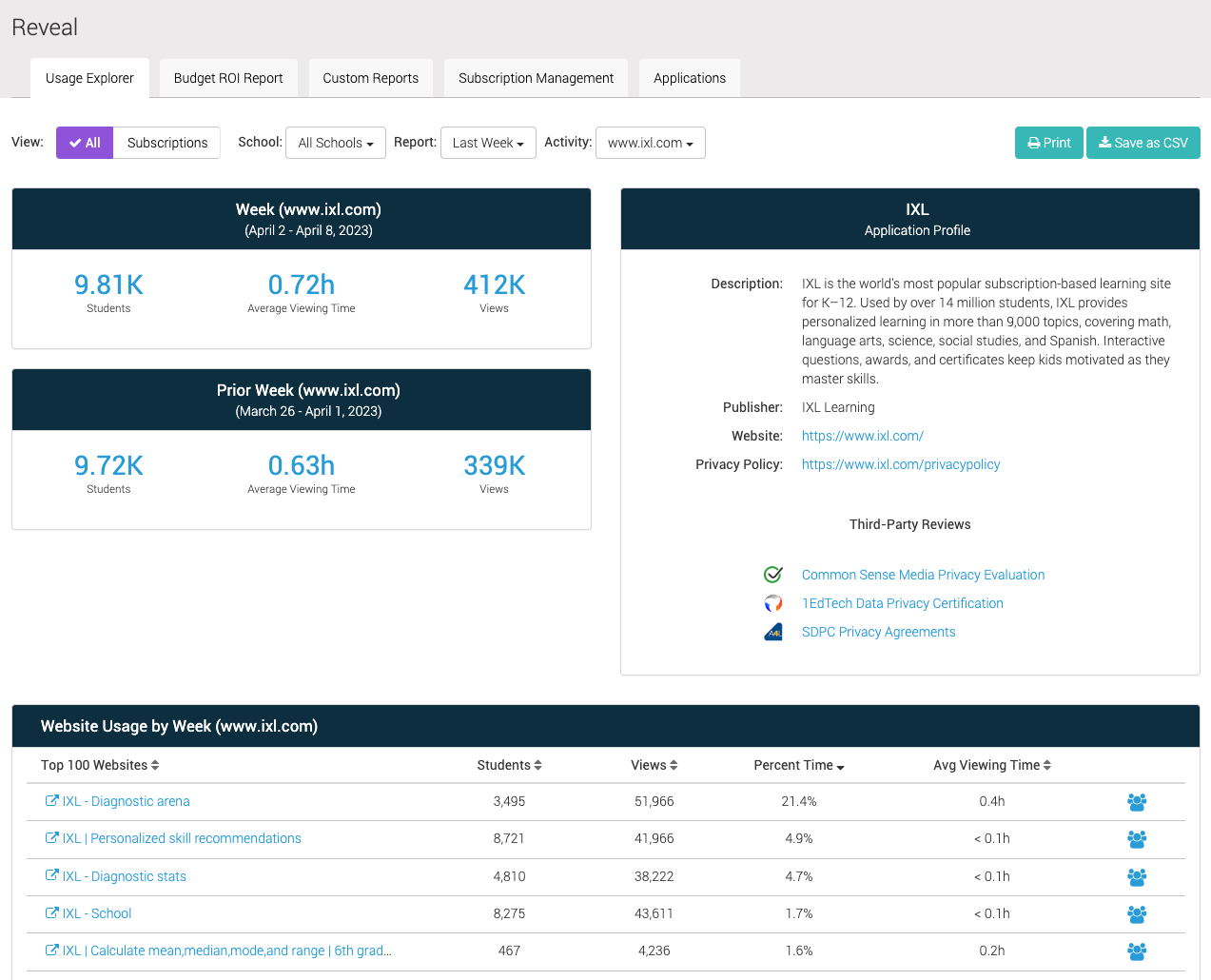
Task: Click the 9.81K Students value
Action: pos(108,284)
